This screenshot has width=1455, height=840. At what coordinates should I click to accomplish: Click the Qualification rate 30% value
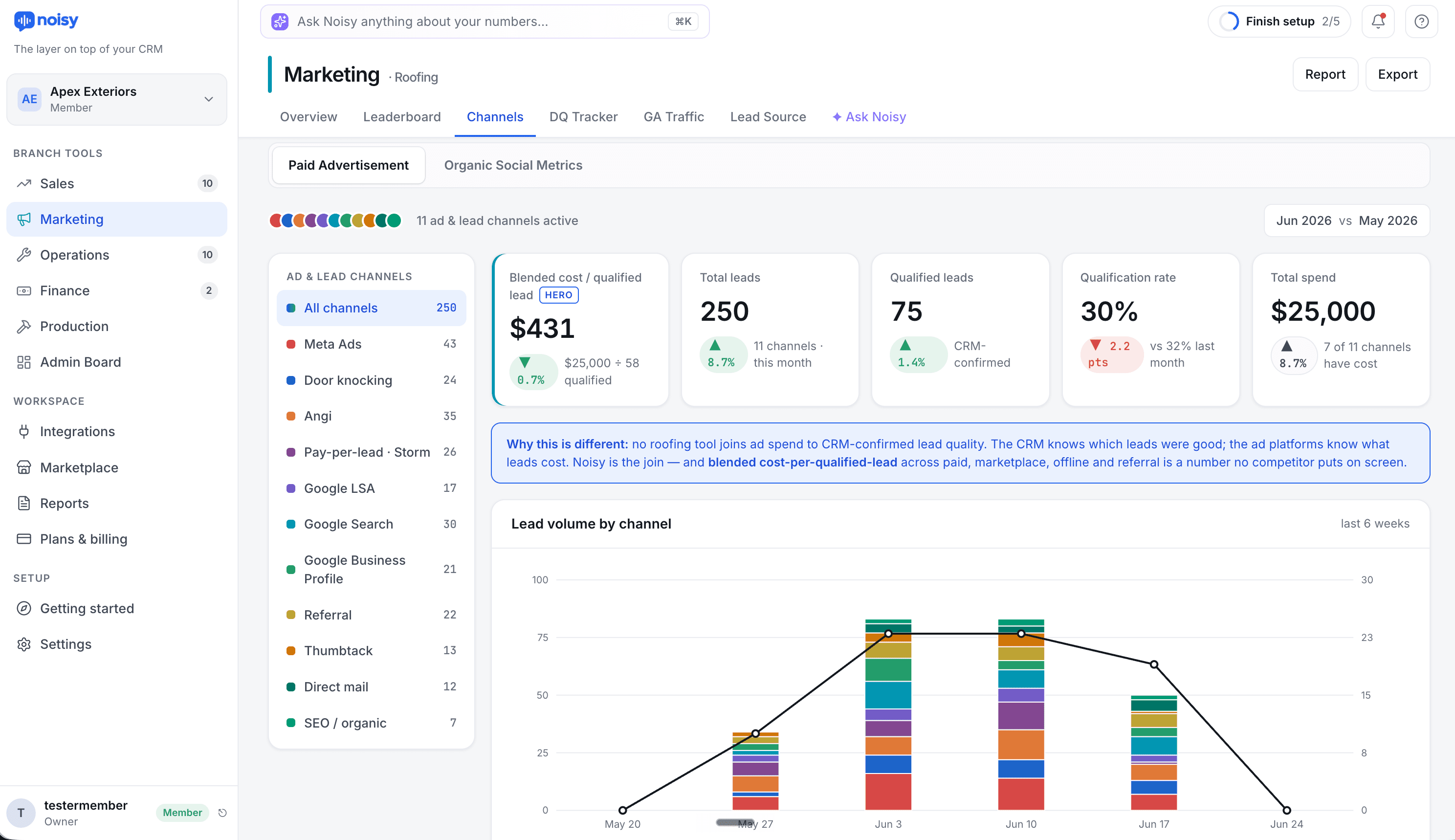click(x=1108, y=311)
